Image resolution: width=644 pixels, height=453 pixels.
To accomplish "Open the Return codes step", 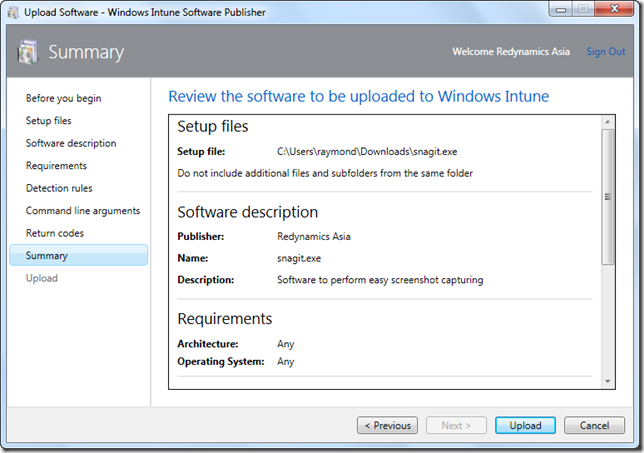I will [x=55, y=233].
